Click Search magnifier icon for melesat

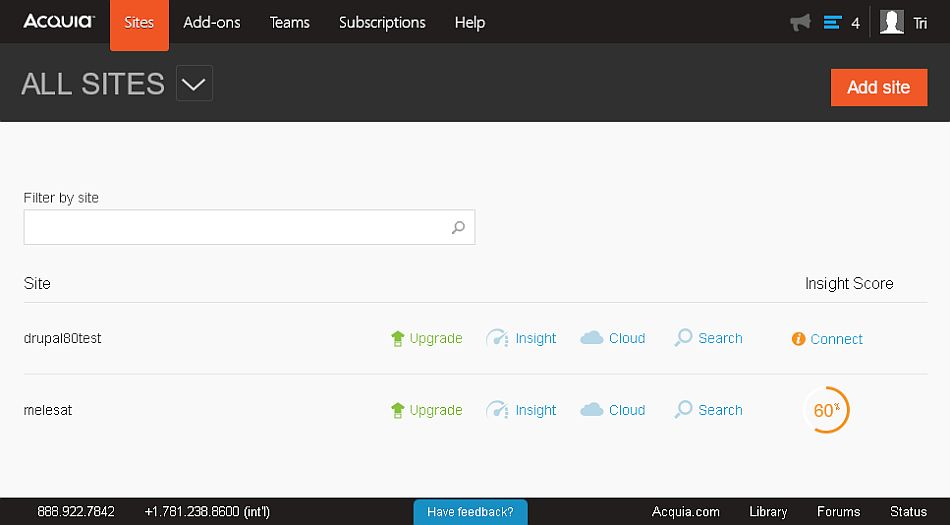[x=684, y=409]
